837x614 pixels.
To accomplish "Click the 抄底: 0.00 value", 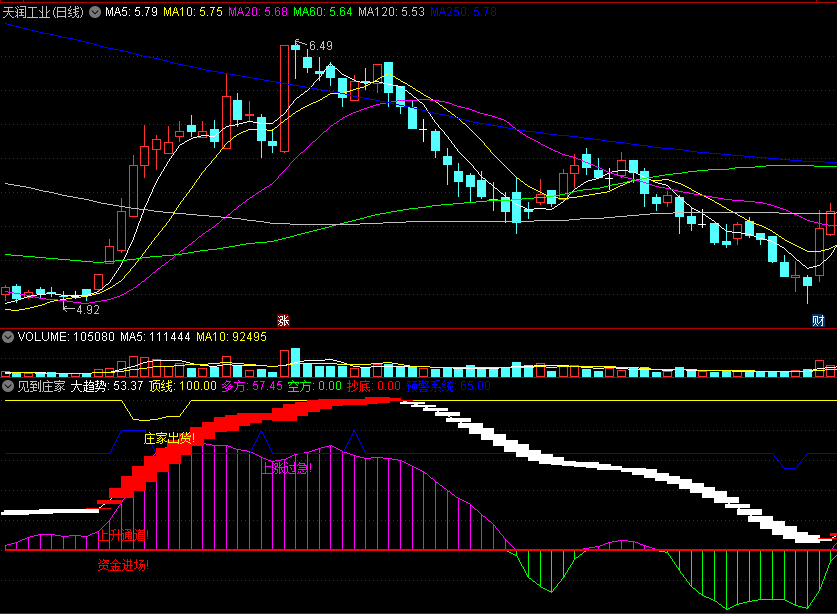I will click(x=374, y=386).
